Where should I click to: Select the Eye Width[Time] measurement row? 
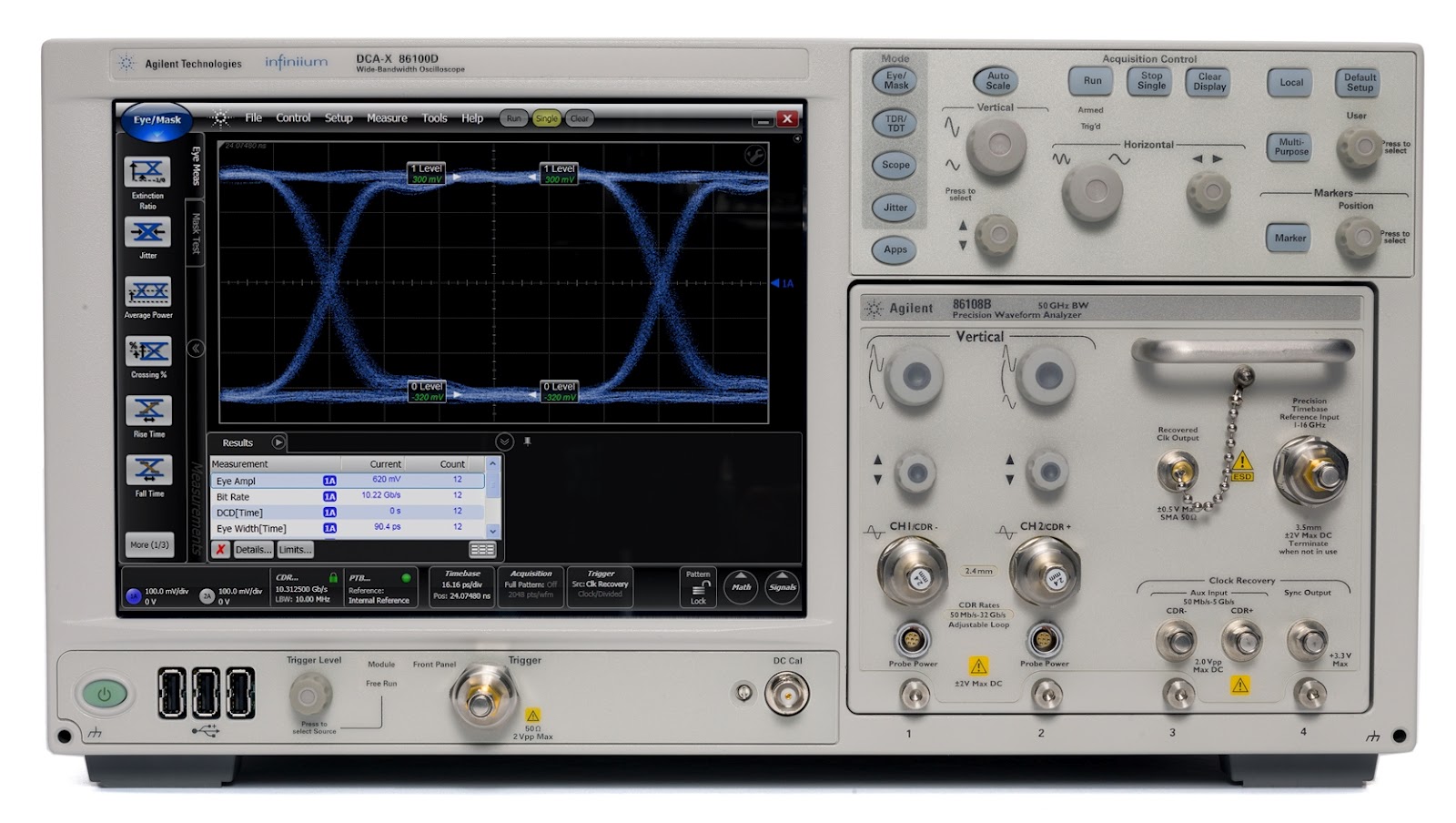click(x=349, y=527)
